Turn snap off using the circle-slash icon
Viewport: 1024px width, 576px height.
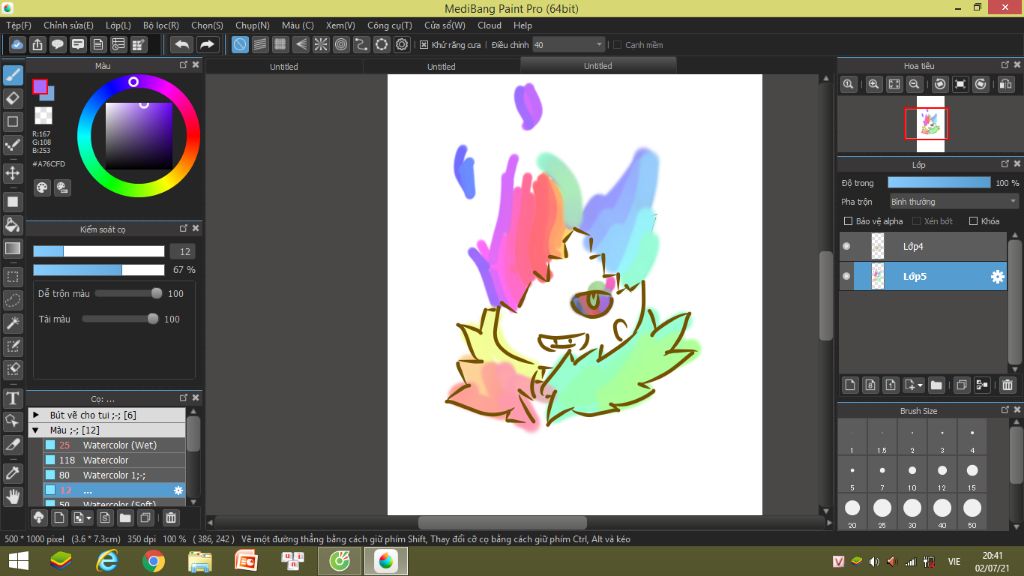tap(240, 44)
